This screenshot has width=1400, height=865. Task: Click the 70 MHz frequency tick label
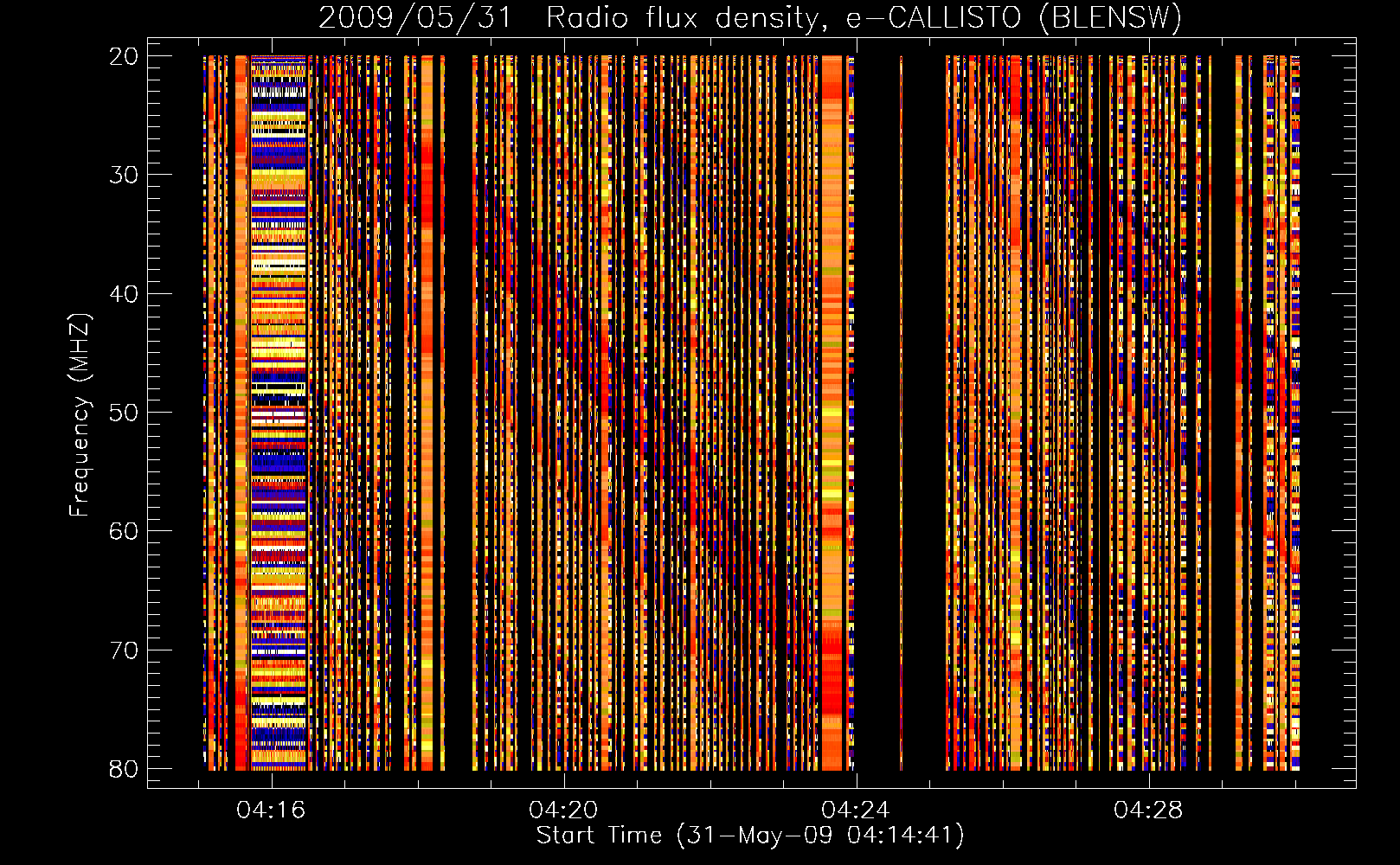124,650
